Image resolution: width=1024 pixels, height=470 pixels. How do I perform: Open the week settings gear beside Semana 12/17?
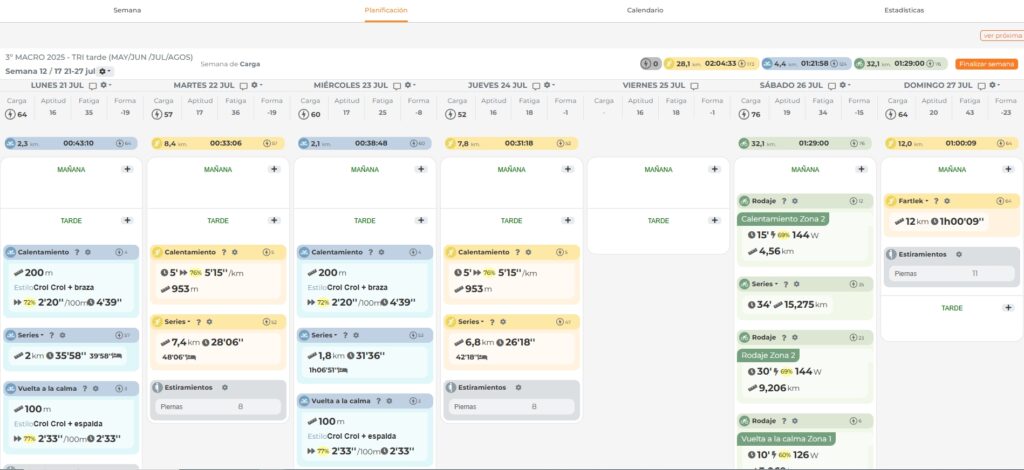tap(105, 71)
